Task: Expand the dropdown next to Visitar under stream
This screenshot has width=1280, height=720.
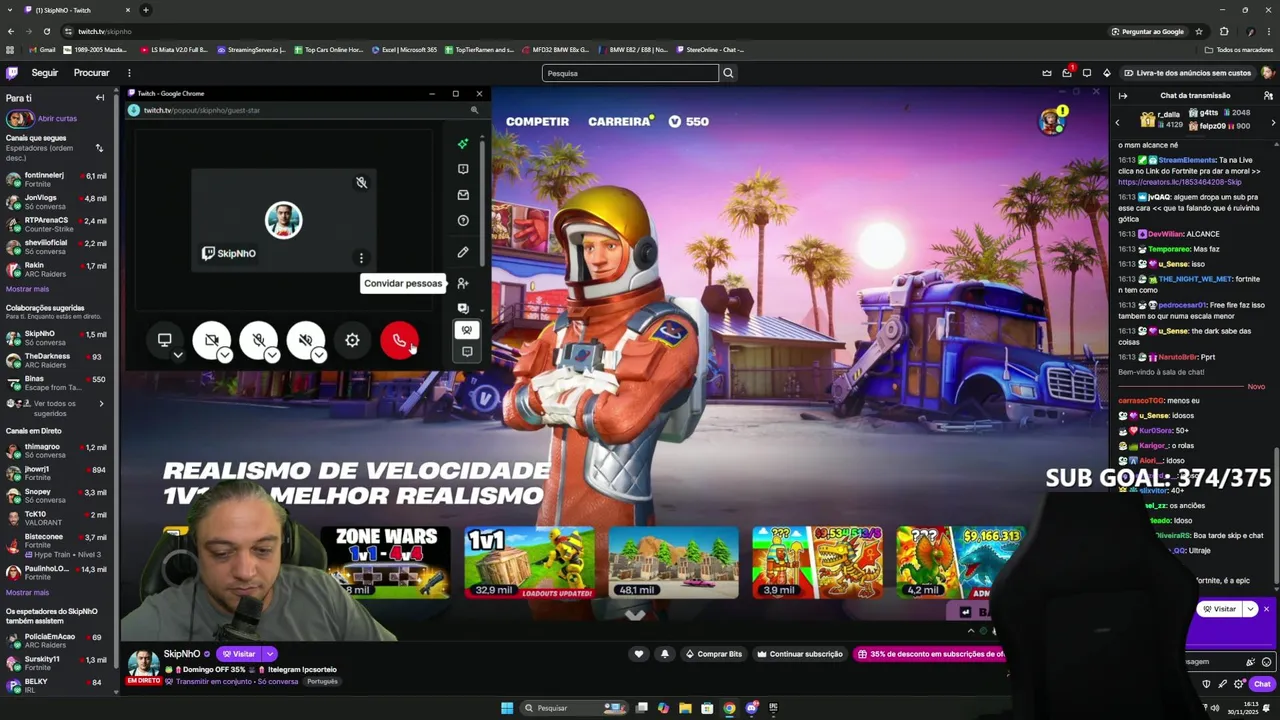Action: tap(269, 654)
